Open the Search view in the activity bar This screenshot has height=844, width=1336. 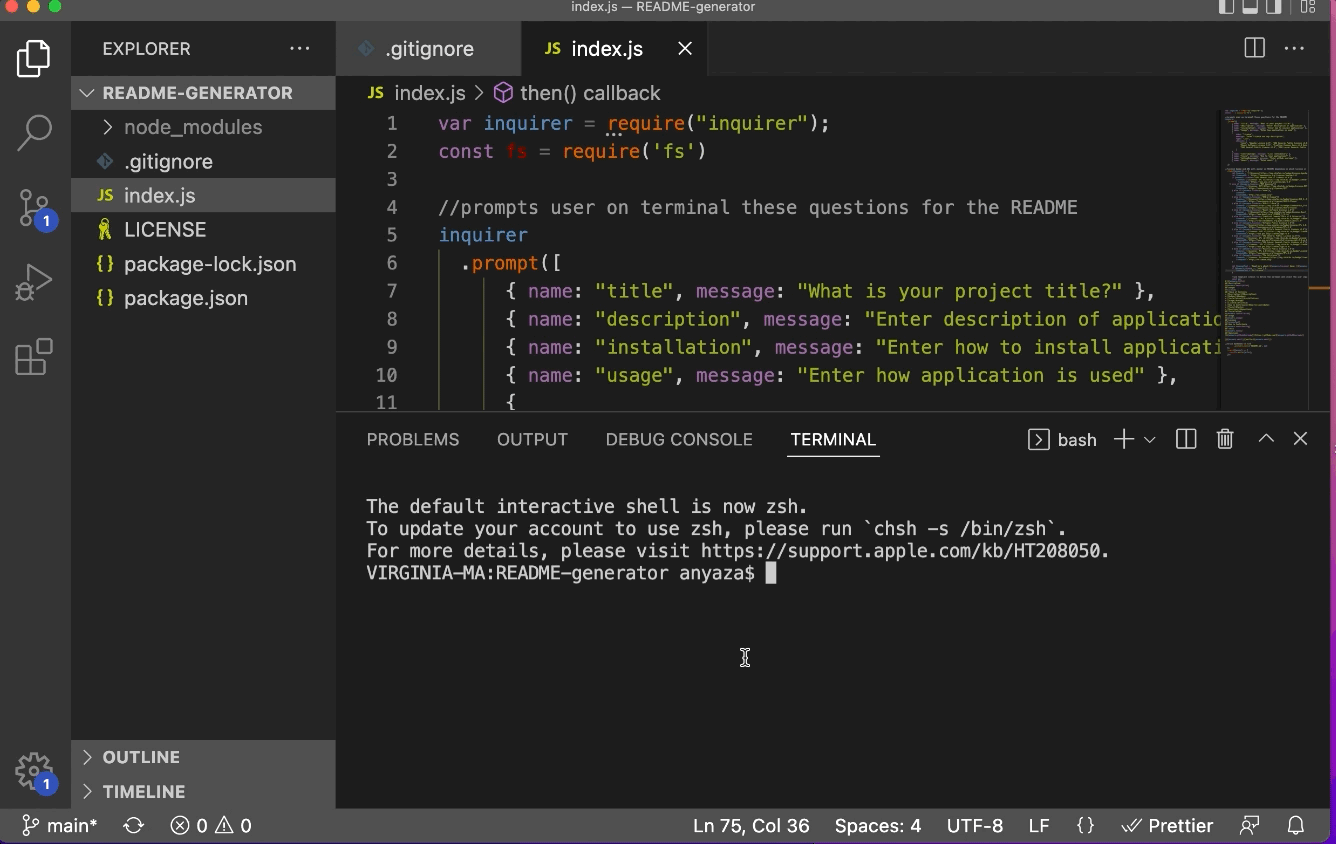[x=35, y=131]
